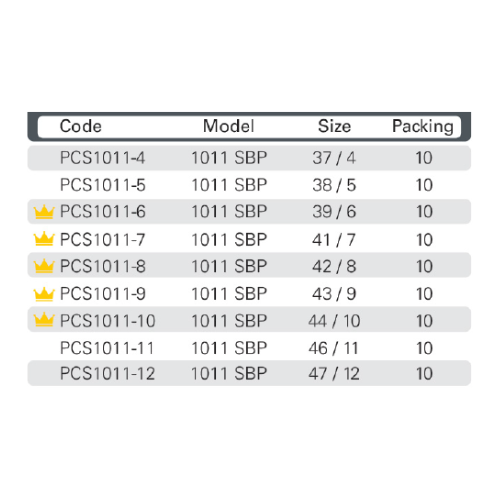Click the size value 41 / 7
Image resolution: width=500 pixels, height=500 pixels.
point(334,240)
